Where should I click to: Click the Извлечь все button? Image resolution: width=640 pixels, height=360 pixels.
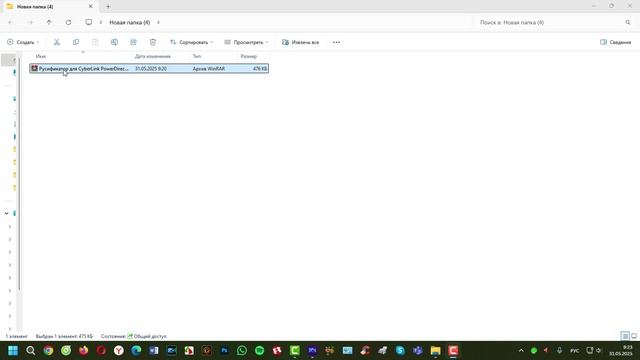pos(300,42)
